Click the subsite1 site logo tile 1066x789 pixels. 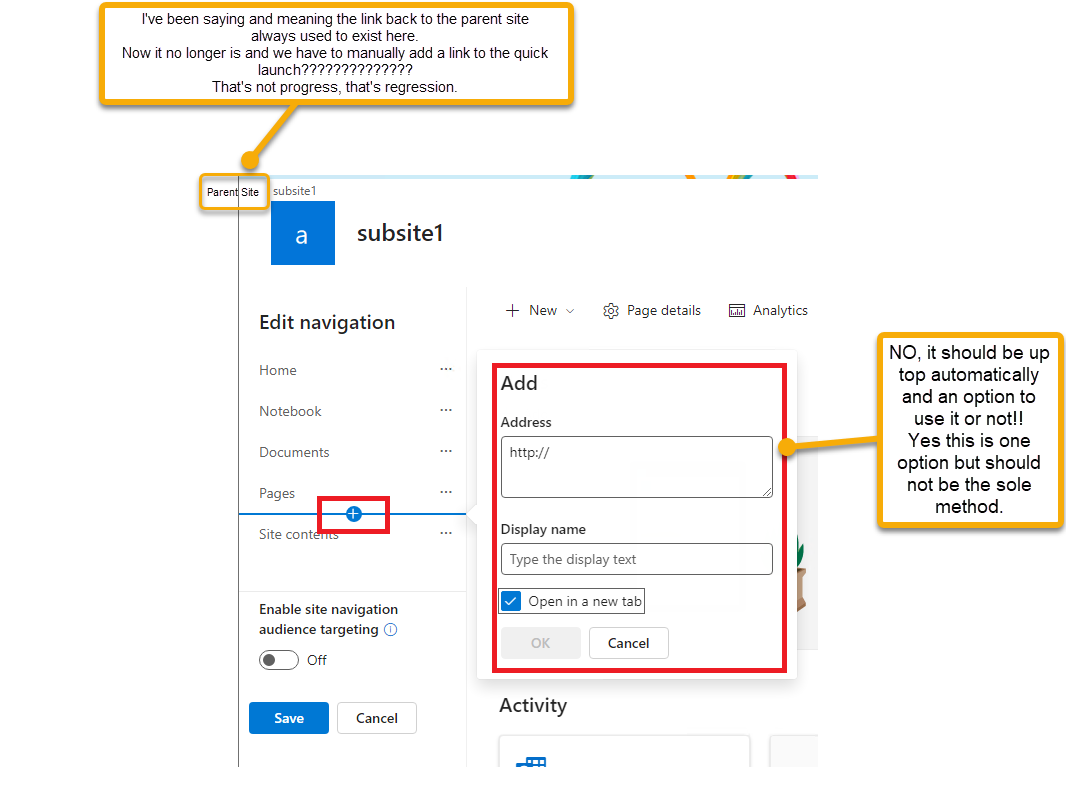tap(303, 233)
